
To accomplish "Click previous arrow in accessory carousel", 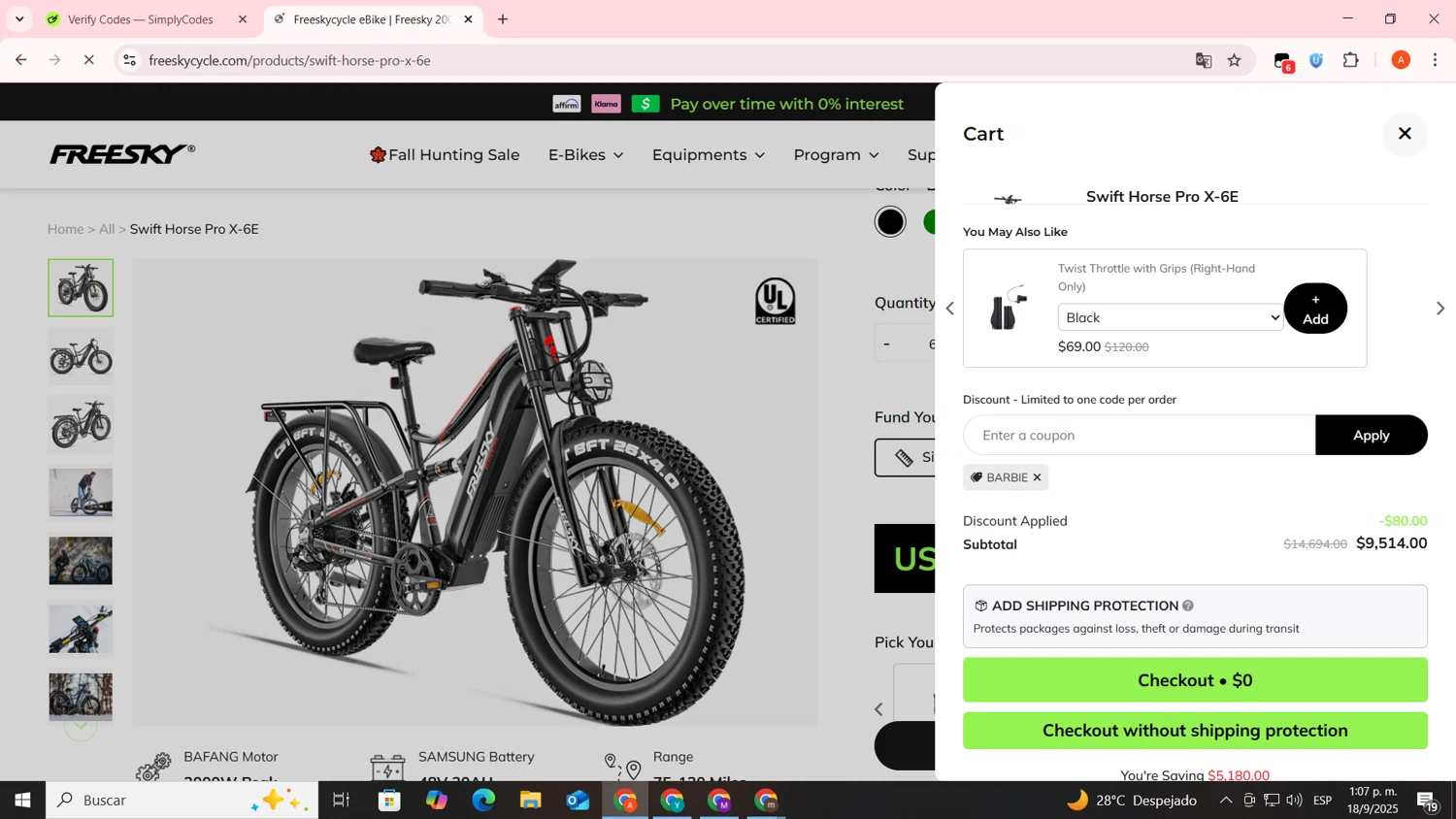I will pos(879,709).
